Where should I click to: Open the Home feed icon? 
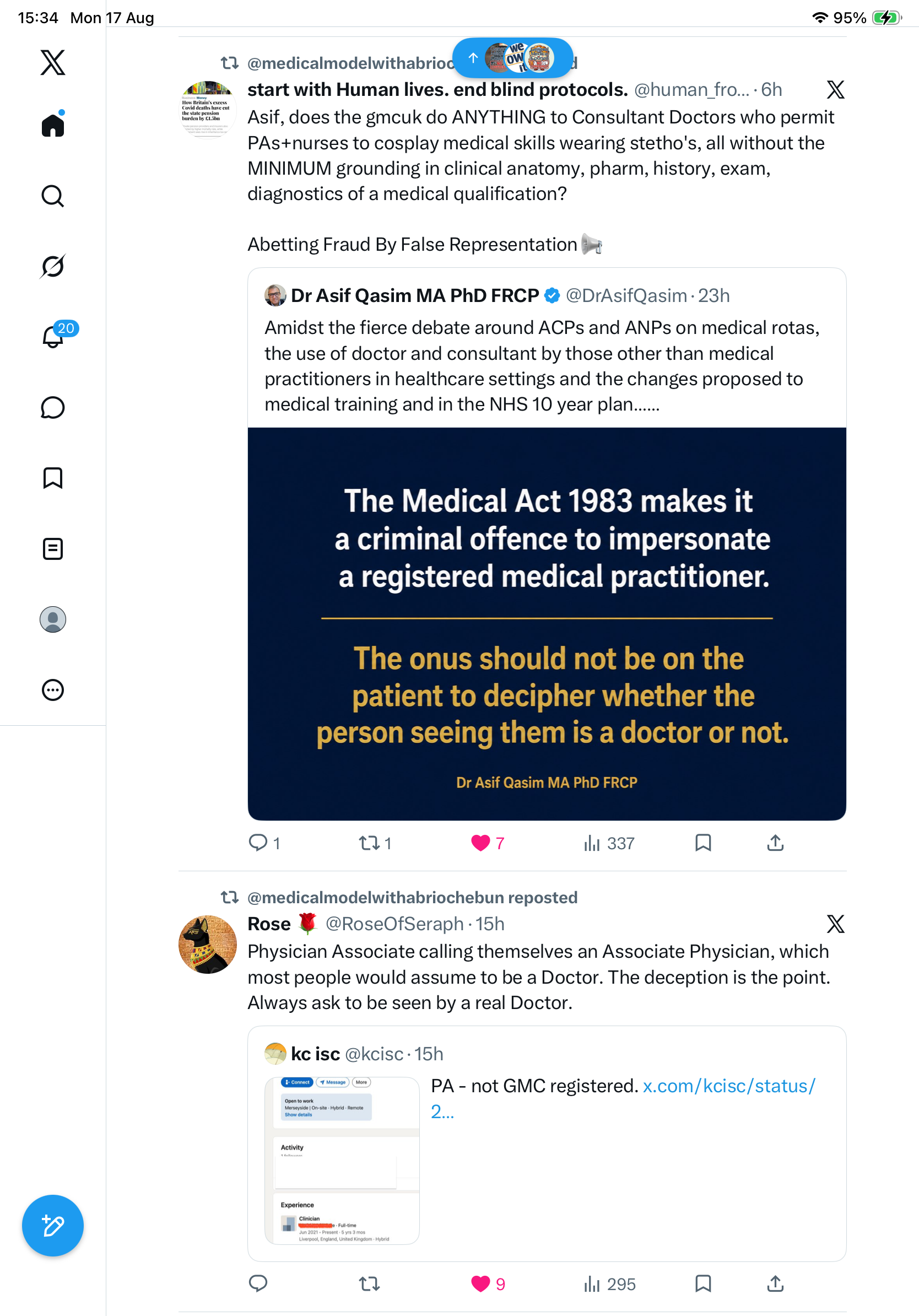[53, 125]
